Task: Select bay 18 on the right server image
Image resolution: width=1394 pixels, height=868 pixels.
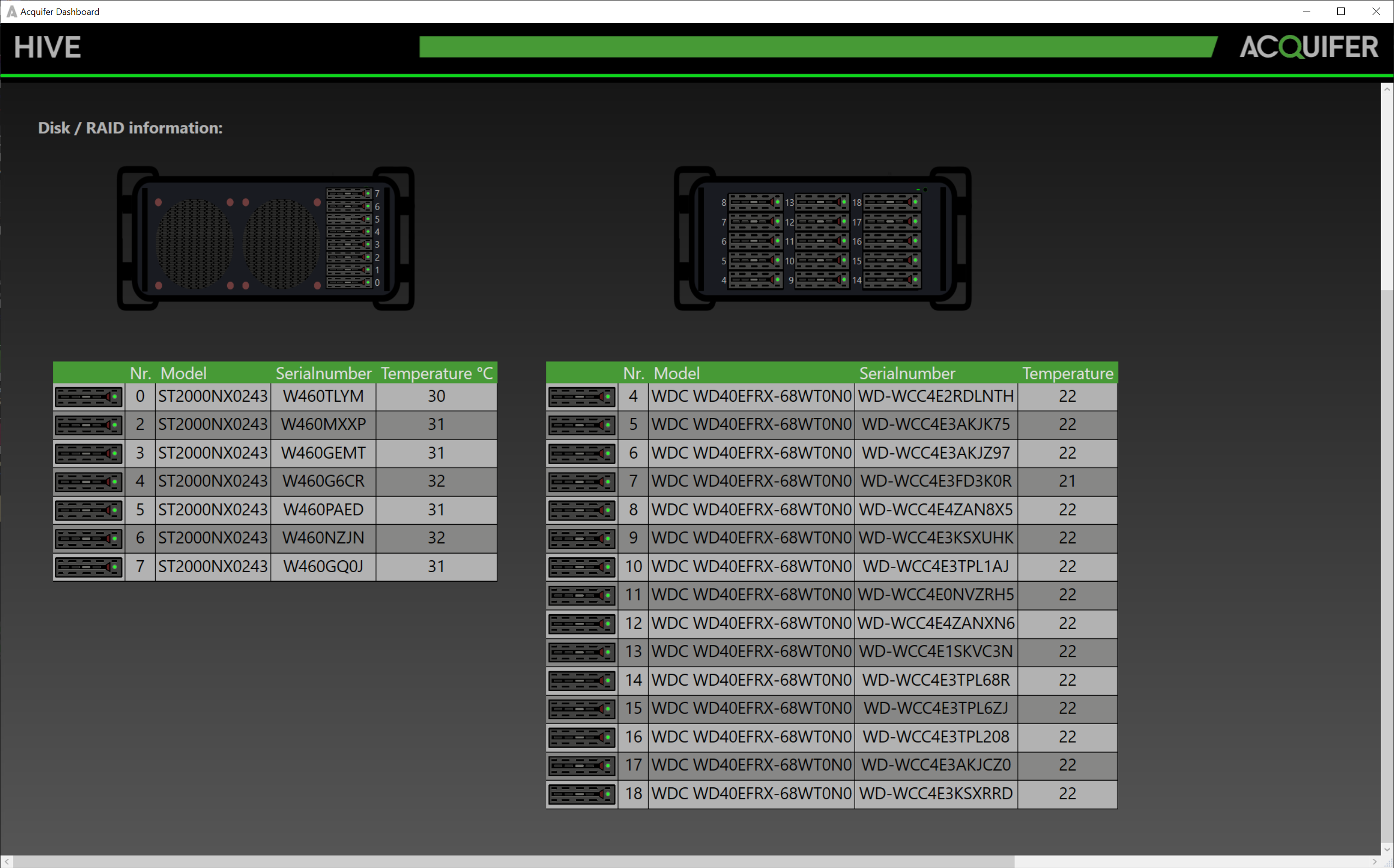Action: 892,202
